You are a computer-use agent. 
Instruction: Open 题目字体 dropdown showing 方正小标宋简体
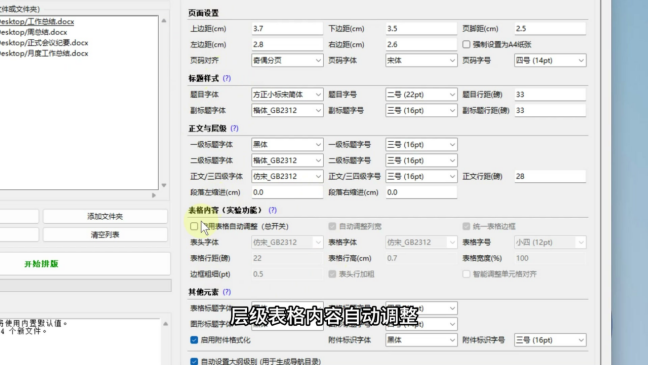click(x=287, y=95)
